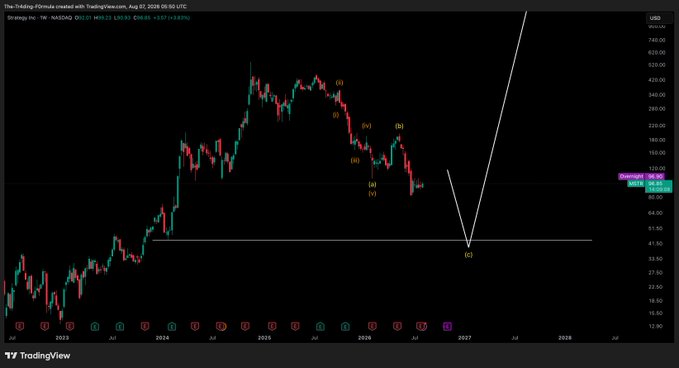Click the 2025 label on the time axis
This screenshot has height=368, width=679.
(265, 338)
